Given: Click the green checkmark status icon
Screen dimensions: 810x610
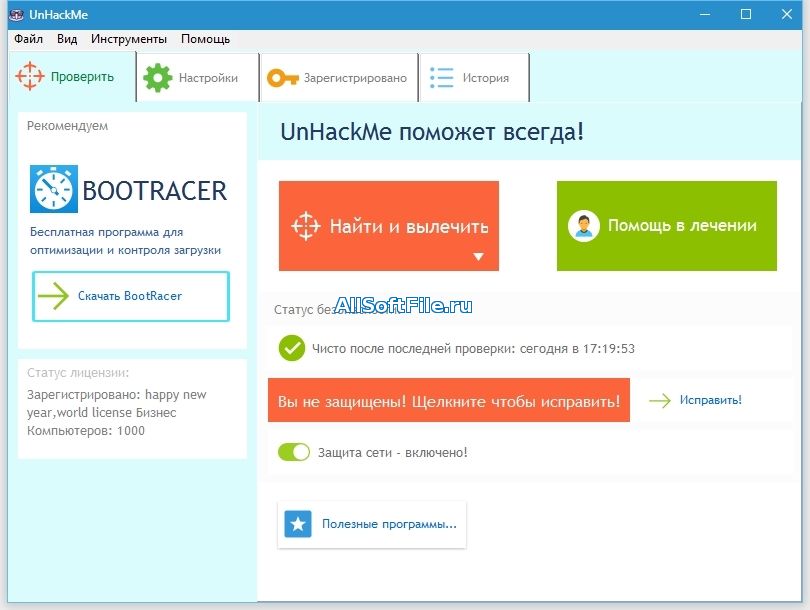Looking at the screenshot, I should 292,348.
